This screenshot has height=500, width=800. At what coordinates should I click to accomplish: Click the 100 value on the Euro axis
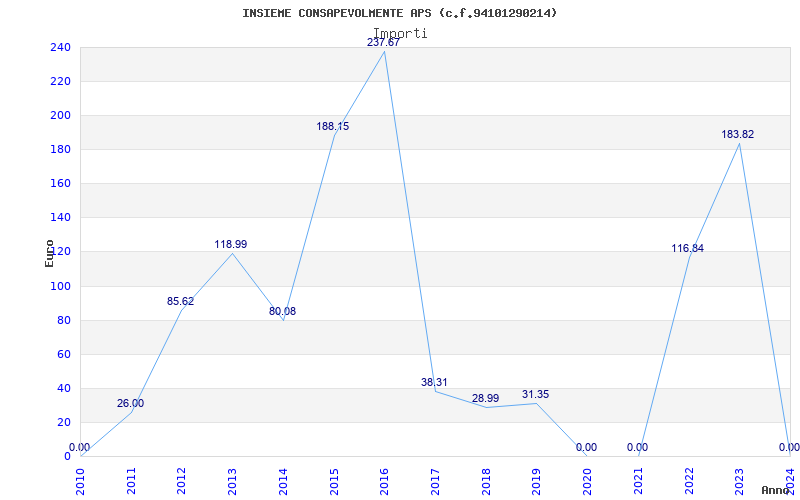(x=60, y=286)
